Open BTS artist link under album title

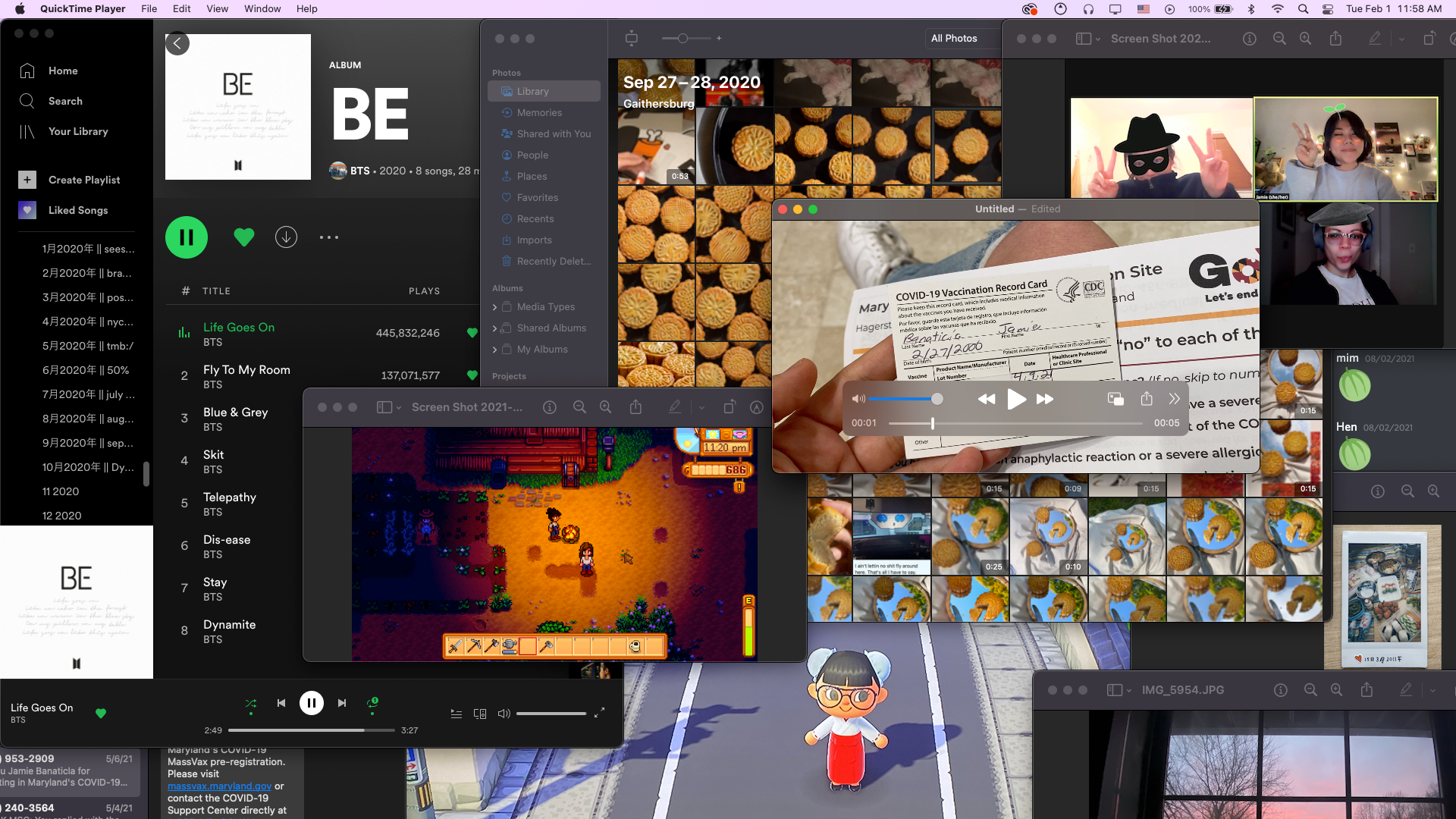[360, 171]
